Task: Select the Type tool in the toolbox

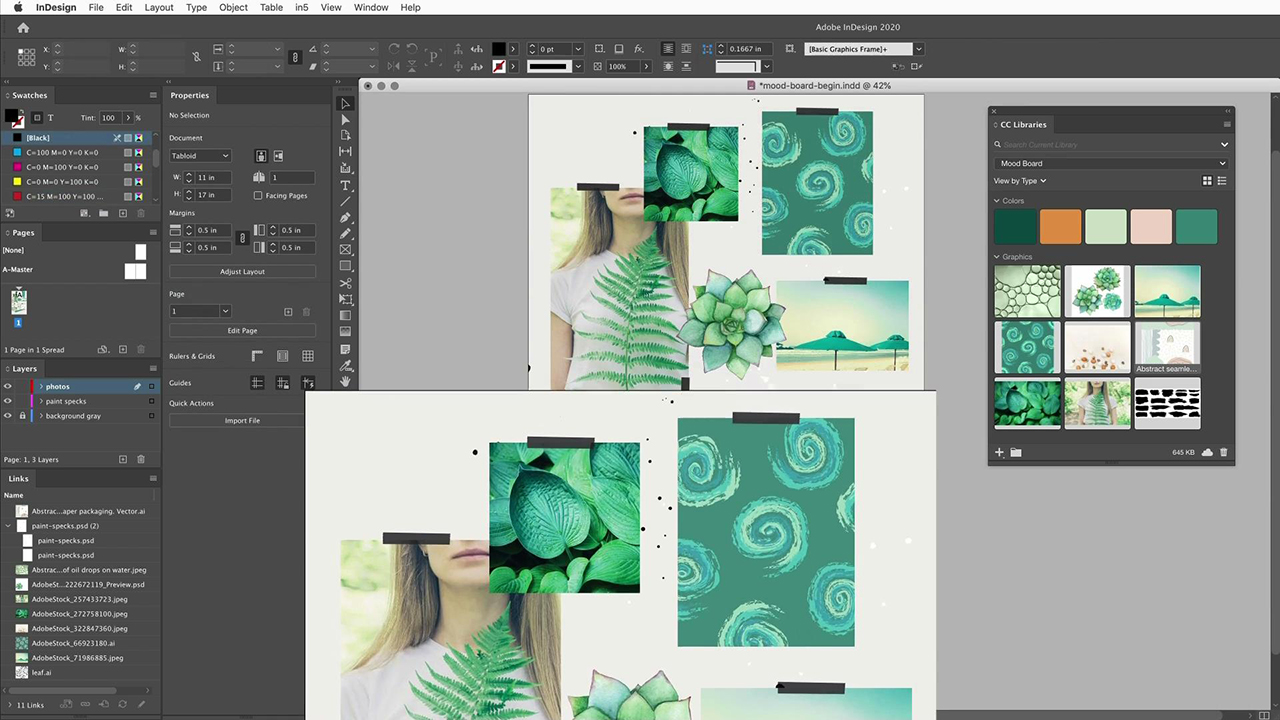Action: point(346,185)
